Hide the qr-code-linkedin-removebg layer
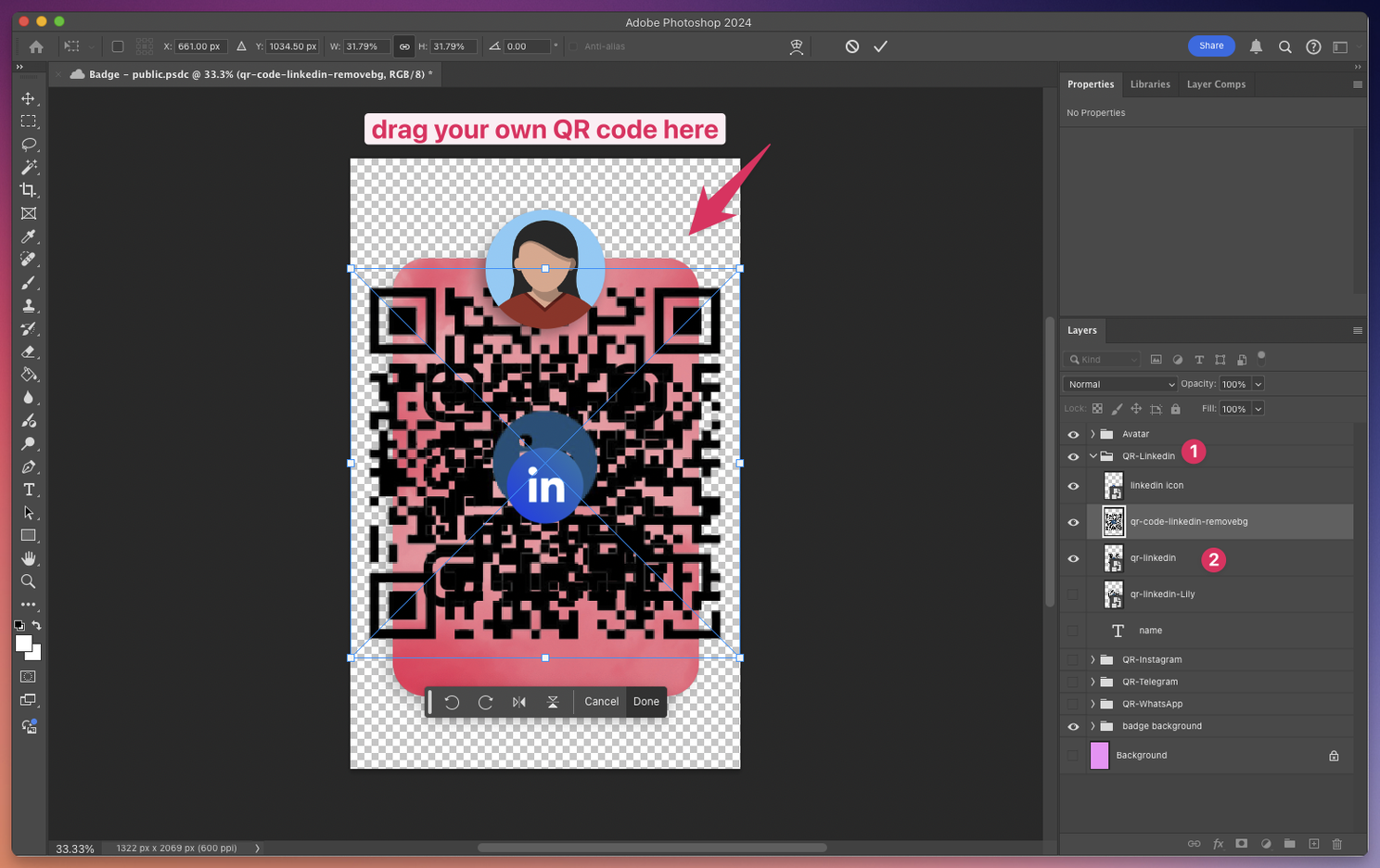The height and width of the screenshot is (868, 1380). click(x=1073, y=522)
